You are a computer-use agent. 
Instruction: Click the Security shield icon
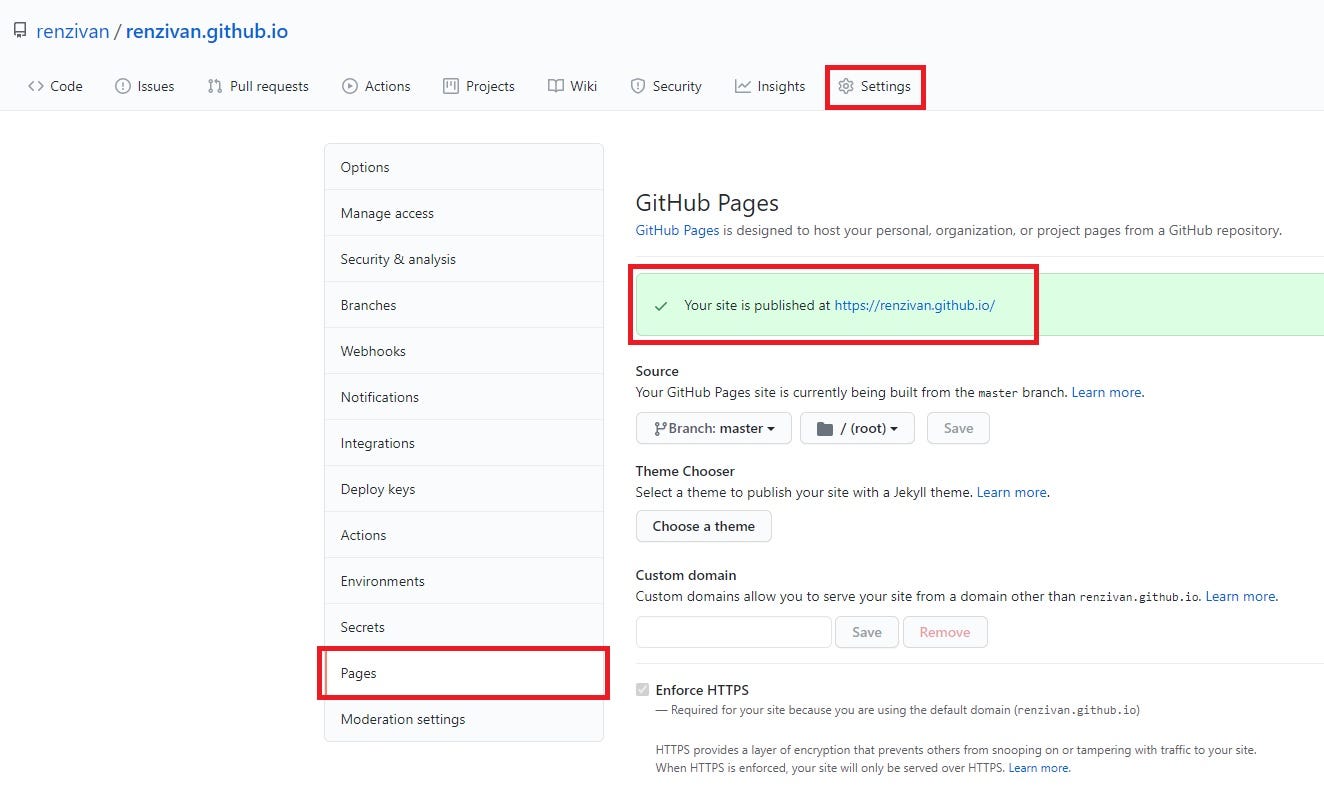637,86
